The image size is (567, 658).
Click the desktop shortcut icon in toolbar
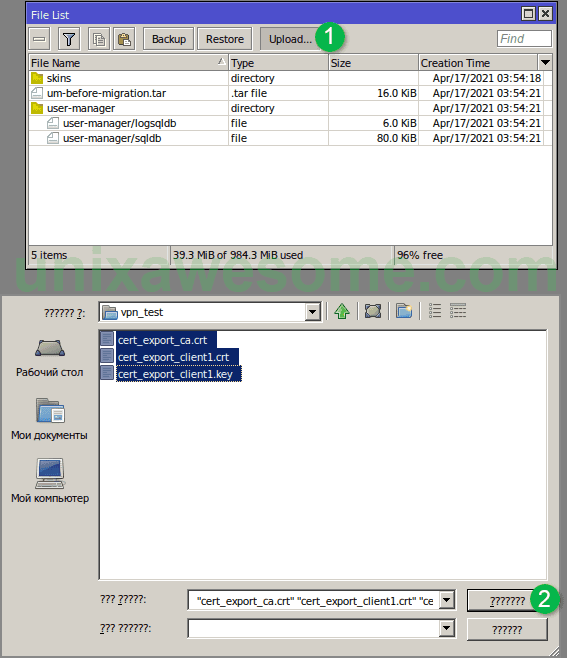pyautogui.click(x=373, y=312)
